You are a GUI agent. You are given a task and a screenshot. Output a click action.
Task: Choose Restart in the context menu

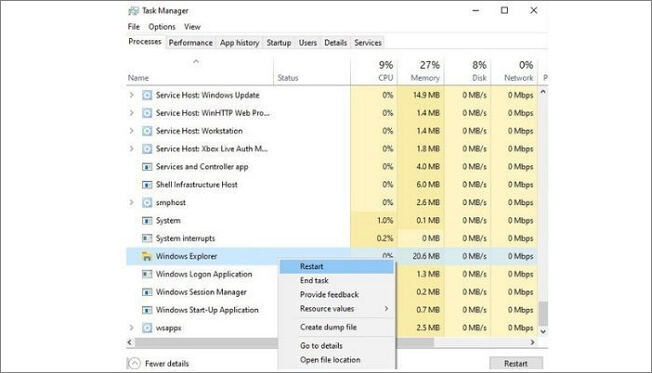coord(336,267)
